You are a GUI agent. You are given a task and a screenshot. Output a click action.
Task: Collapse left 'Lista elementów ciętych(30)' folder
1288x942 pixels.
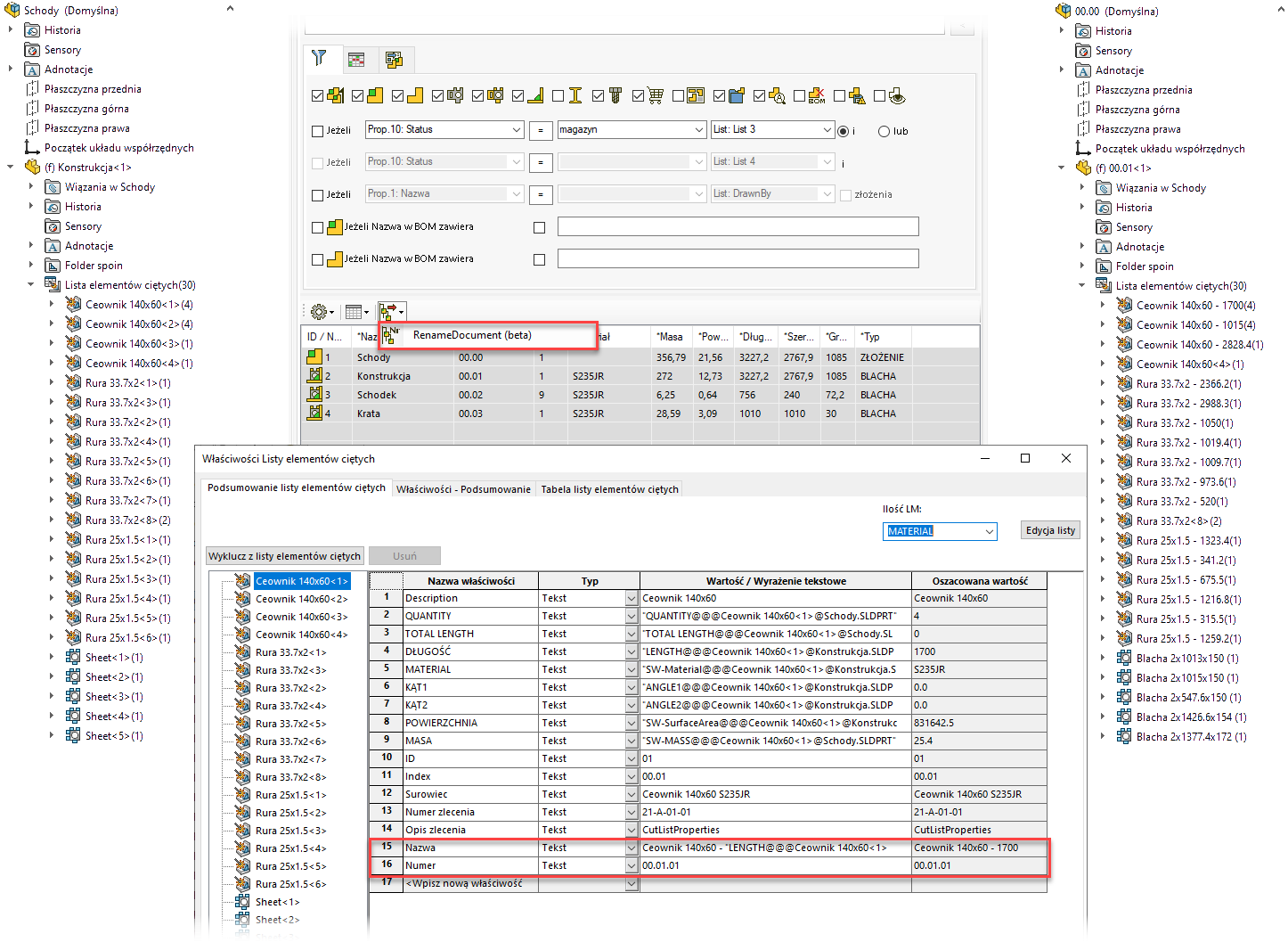(31, 285)
